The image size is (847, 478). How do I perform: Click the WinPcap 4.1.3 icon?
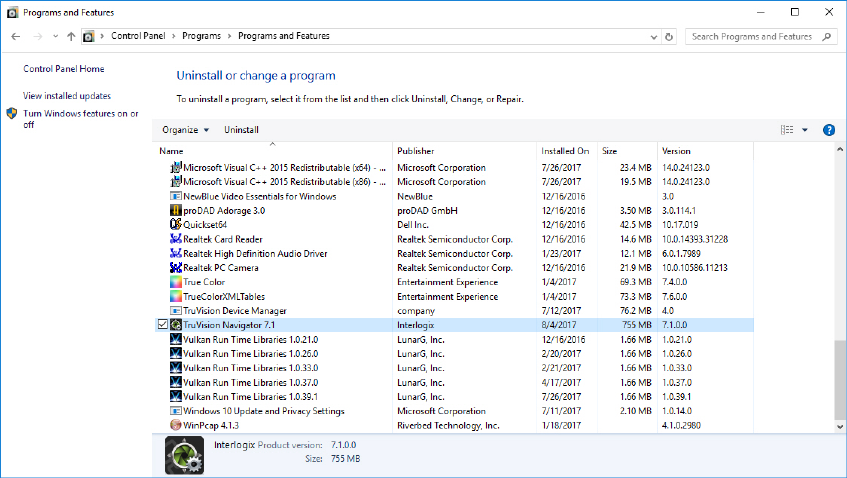tap(176, 425)
